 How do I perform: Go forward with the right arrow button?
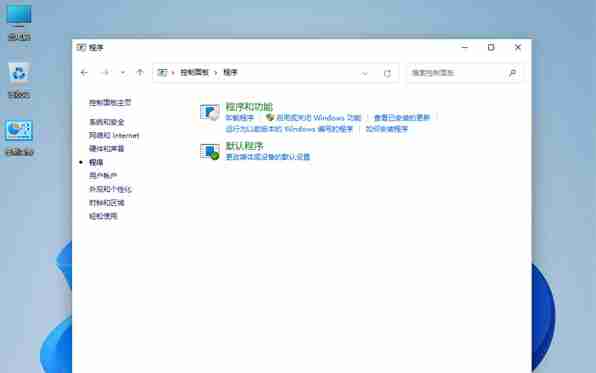(x=105, y=72)
